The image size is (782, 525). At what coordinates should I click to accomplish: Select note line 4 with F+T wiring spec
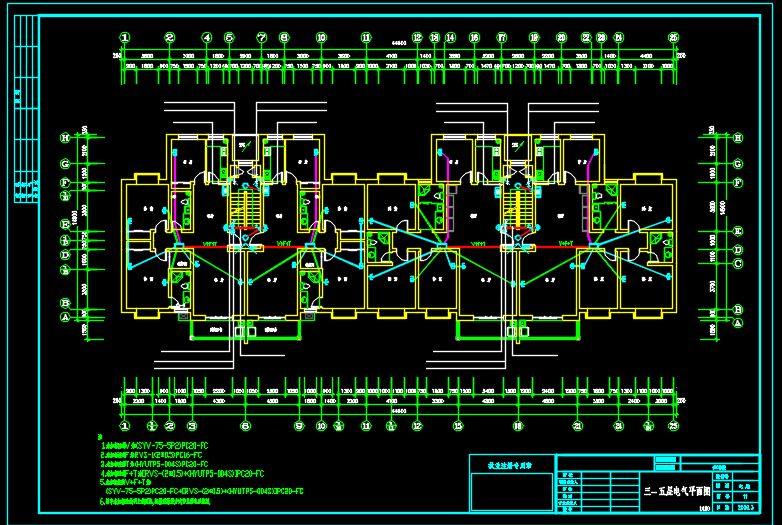pyautogui.click(x=182, y=473)
